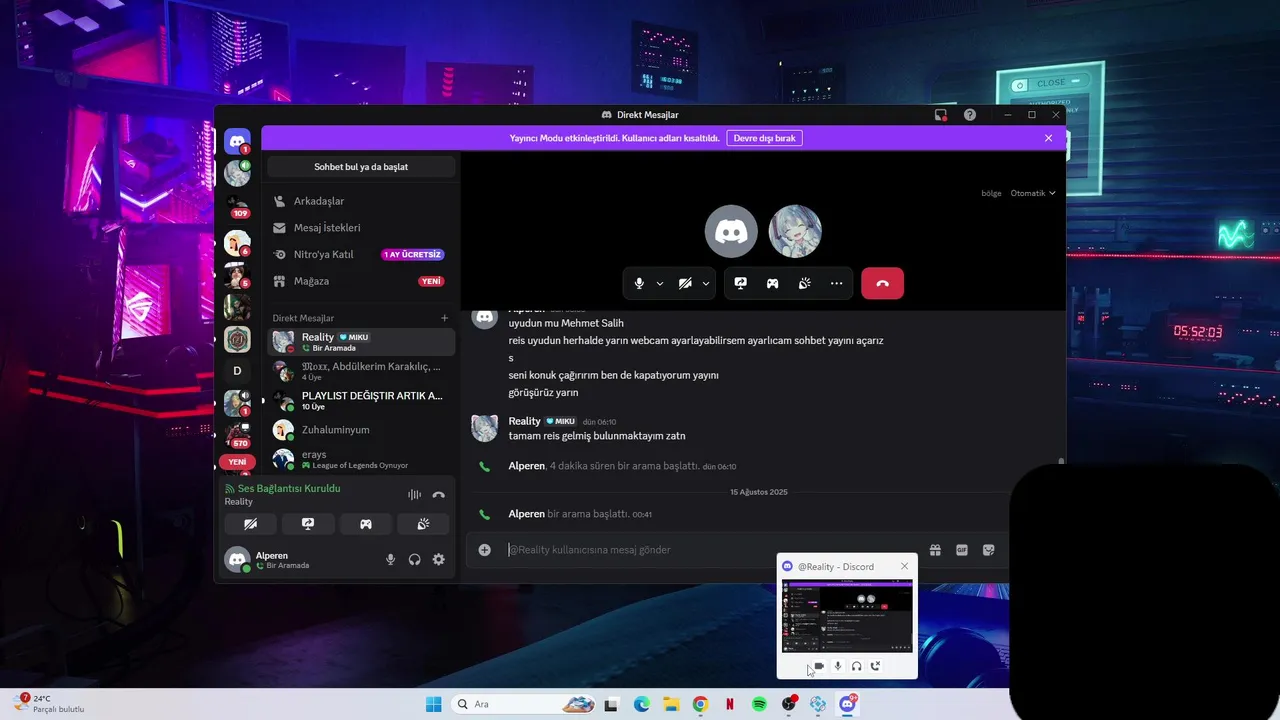Viewport: 1280px width, 720px height.
Task: Click the 'Sohbet bul ya da başlat' search box
Action: tap(361, 167)
